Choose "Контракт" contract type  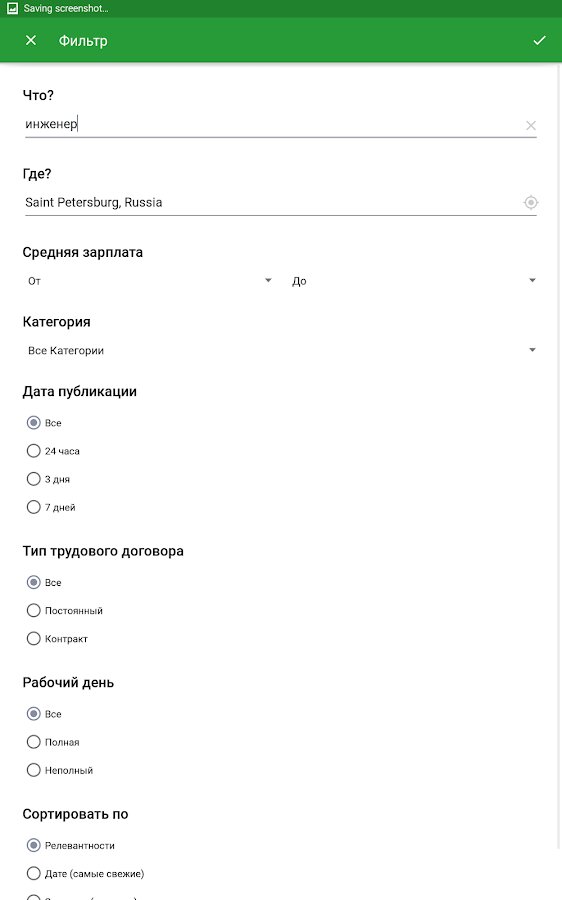pyautogui.click(x=57, y=639)
